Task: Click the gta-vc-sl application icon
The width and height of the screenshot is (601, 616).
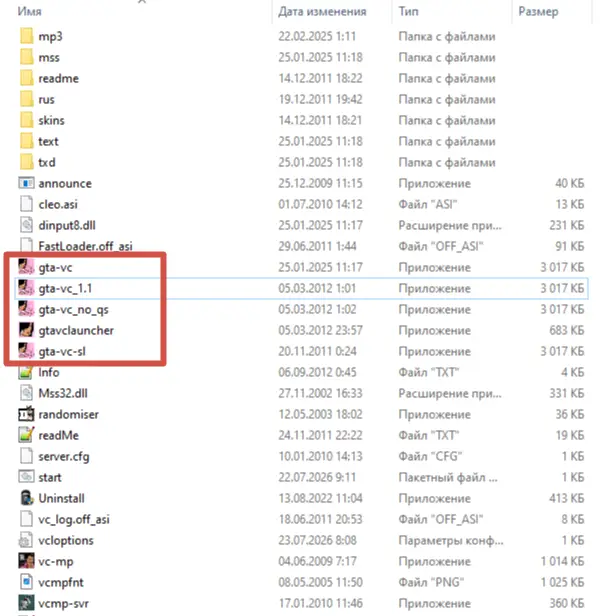Action: pos(26,351)
